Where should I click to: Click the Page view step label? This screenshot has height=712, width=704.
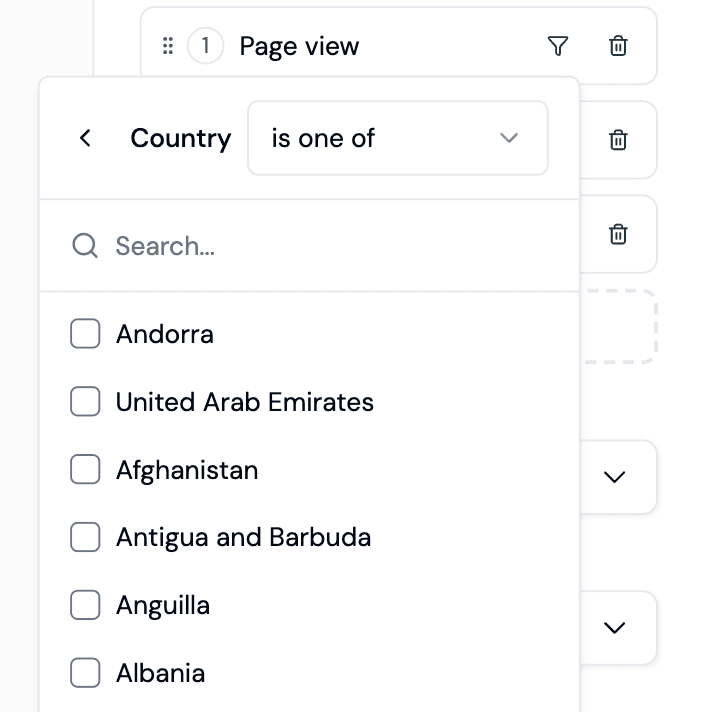[299, 46]
